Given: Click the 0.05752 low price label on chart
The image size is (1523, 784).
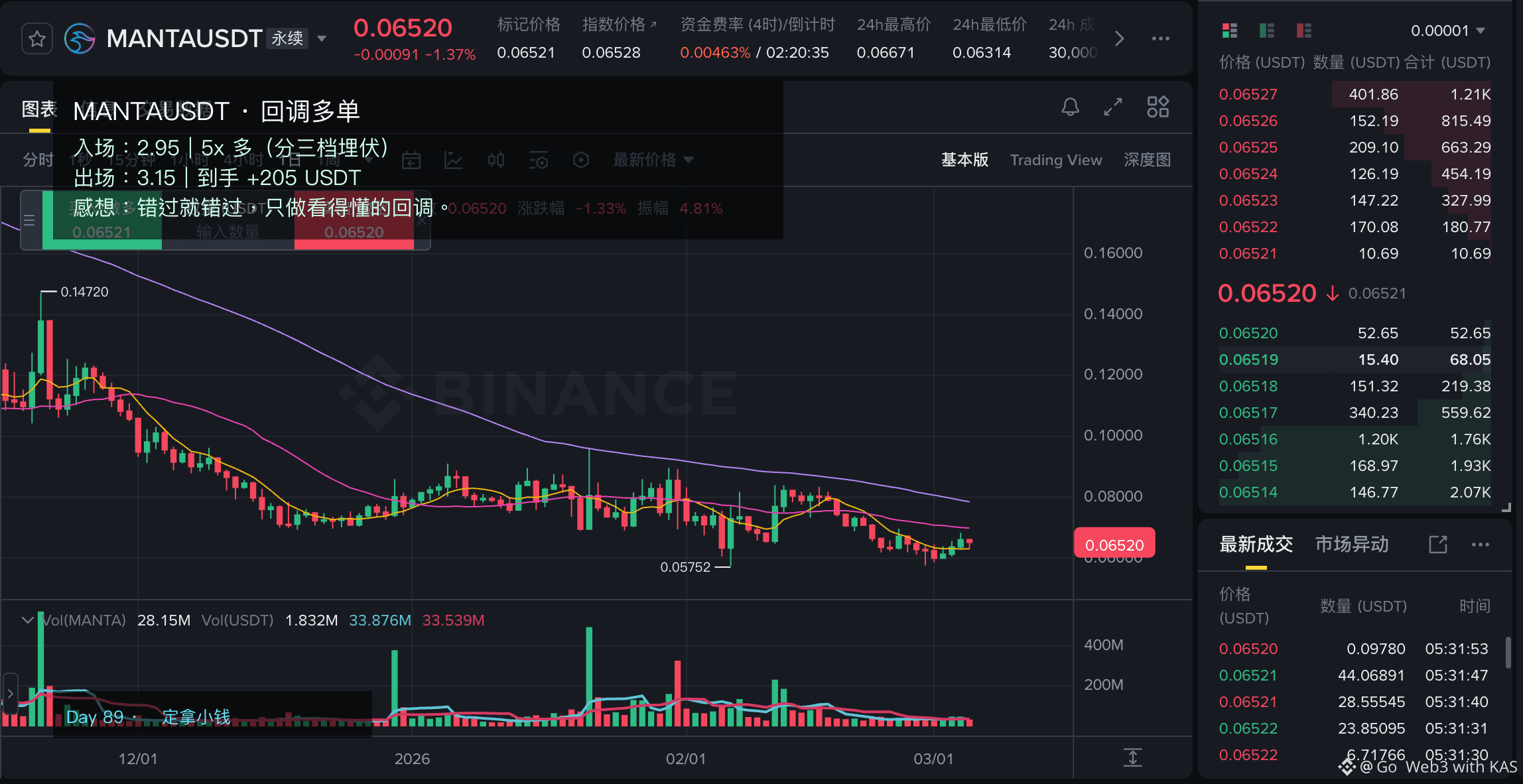Looking at the screenshot, I should [x=685, y=567].
